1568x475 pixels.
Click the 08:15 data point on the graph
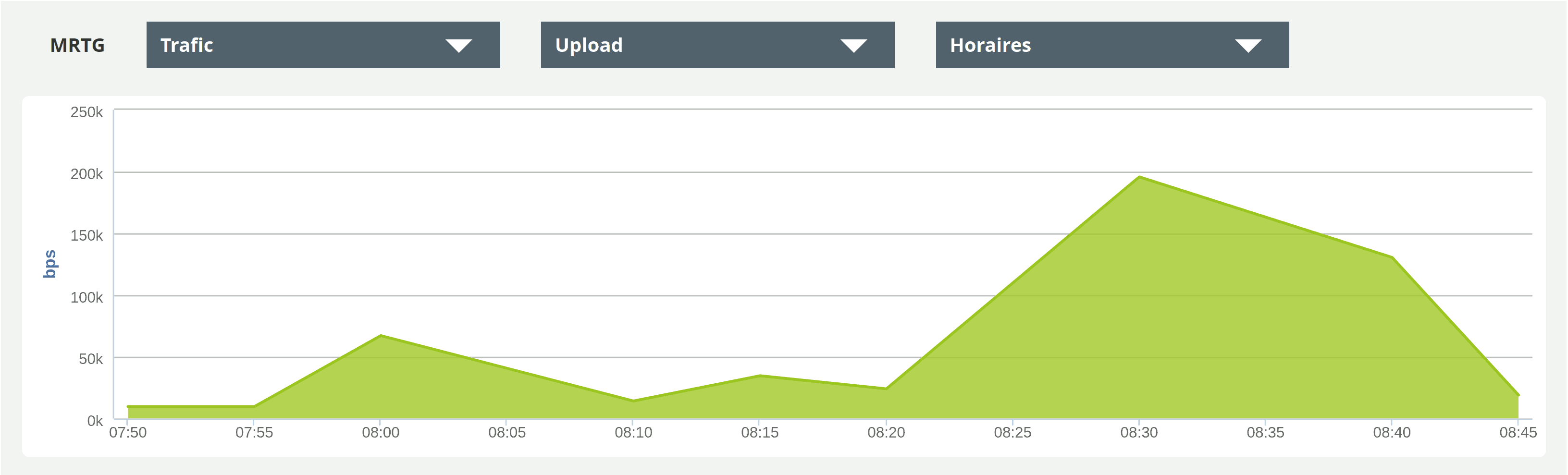point(760,376)
